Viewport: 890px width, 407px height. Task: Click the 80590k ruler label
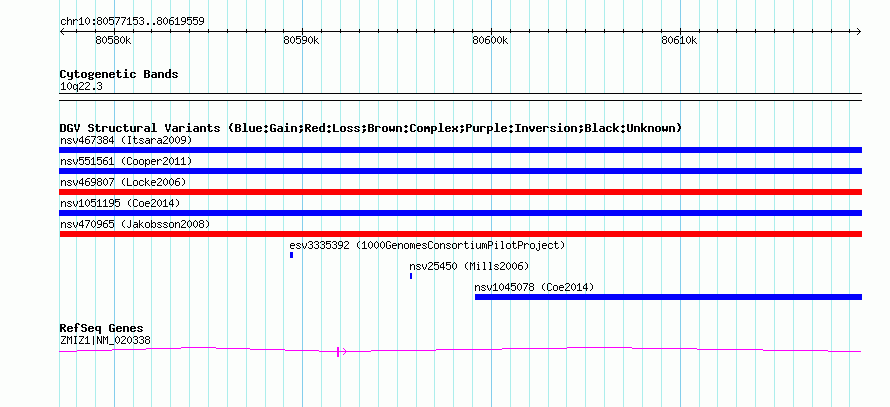[301, 41]
